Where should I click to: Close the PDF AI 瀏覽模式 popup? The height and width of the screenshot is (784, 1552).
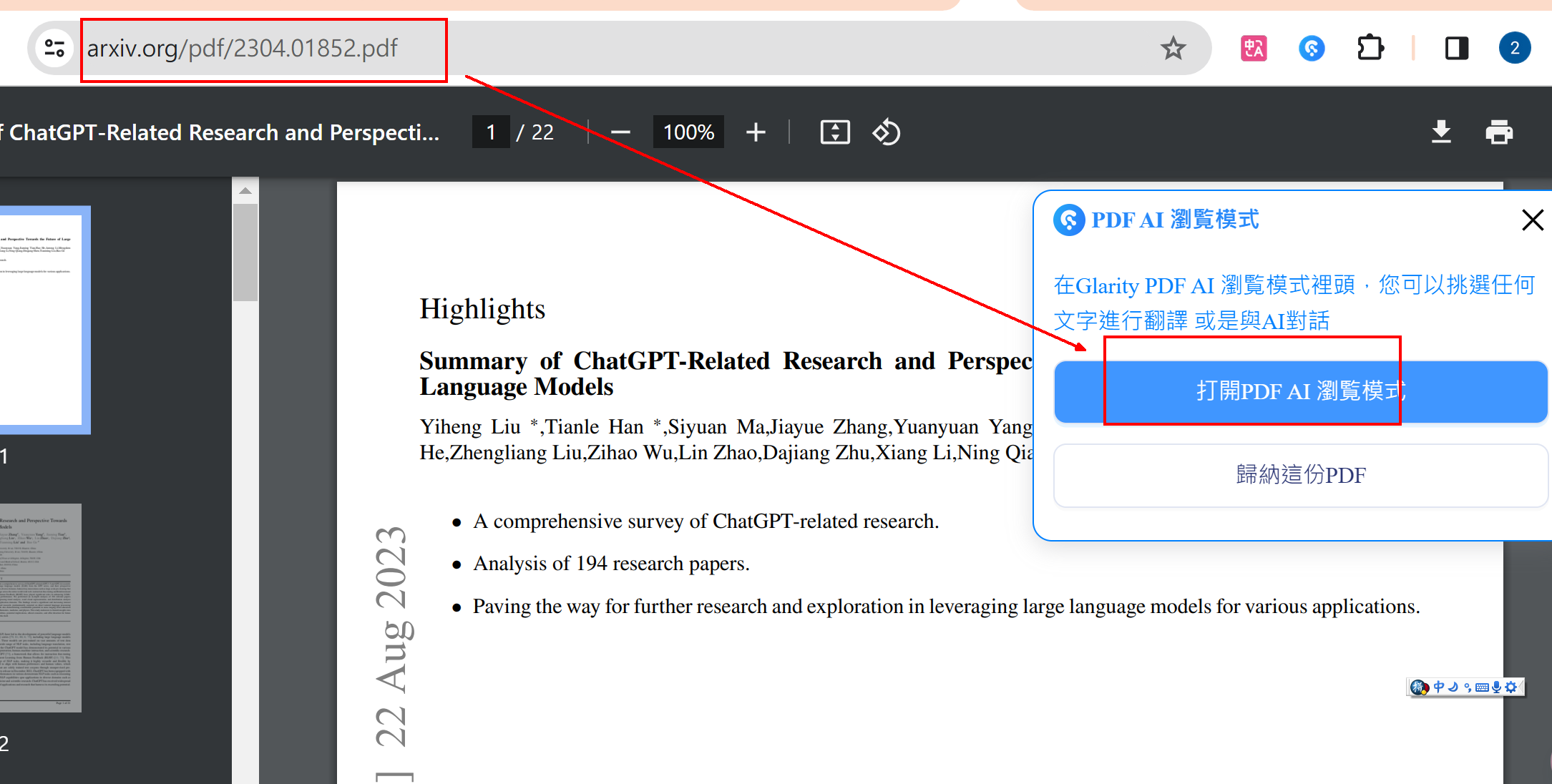(x=1533, y=220)
